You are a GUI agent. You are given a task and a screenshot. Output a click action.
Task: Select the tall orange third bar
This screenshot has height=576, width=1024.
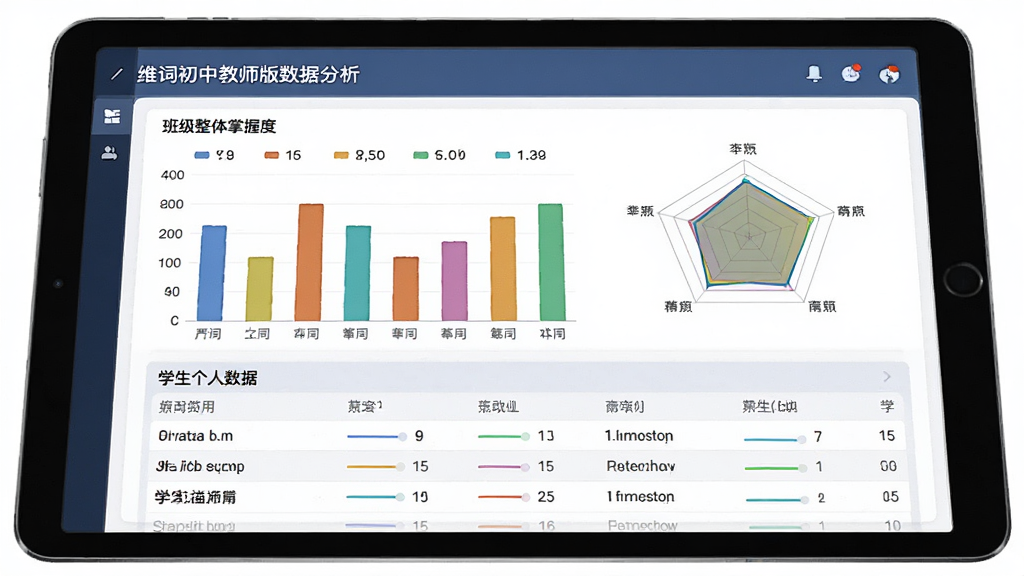(310, 263)
